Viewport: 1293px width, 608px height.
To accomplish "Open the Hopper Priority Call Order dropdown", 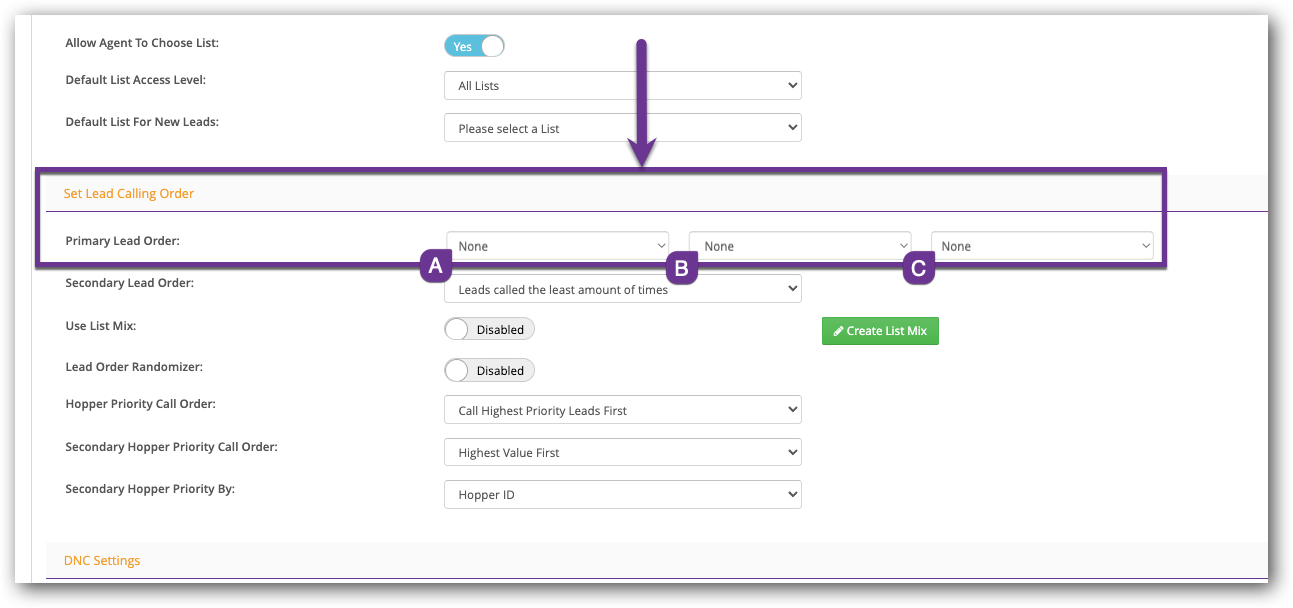I will 622,410.
